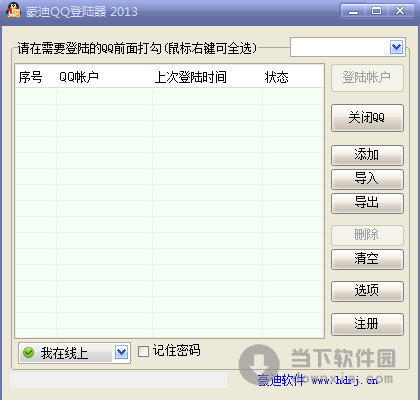The width and height of the screenshot is (420, 400).
Task: Click the 导入 import button
Action: coord(367,179)
